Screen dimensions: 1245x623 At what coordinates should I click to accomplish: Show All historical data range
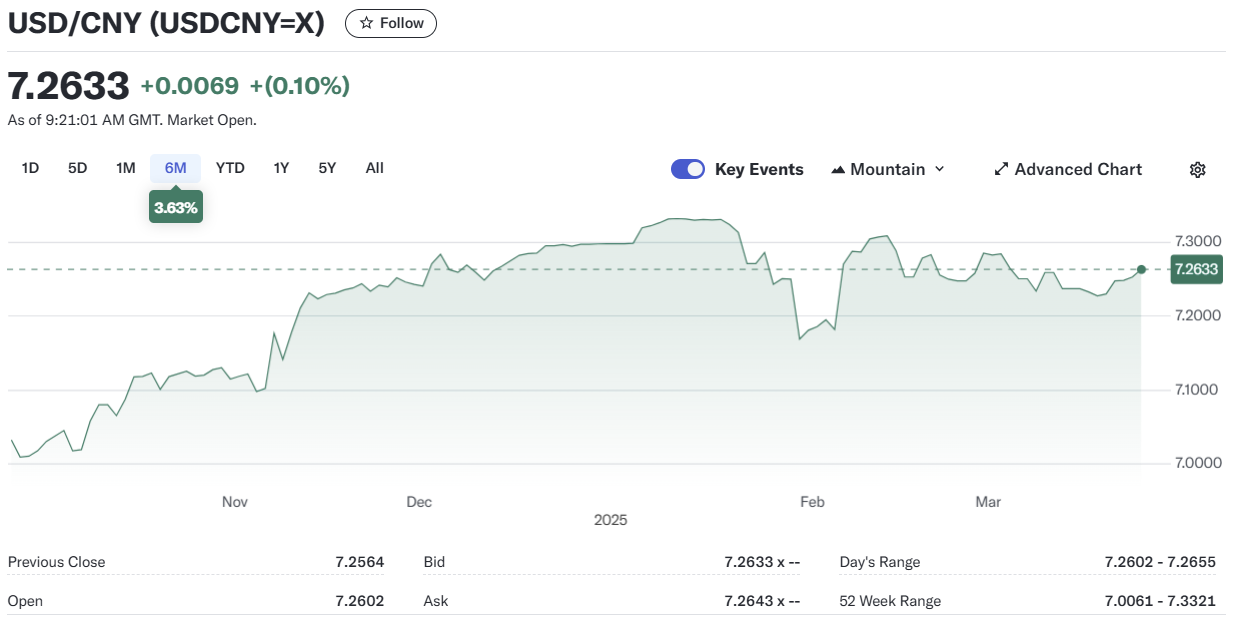point(374,168)
